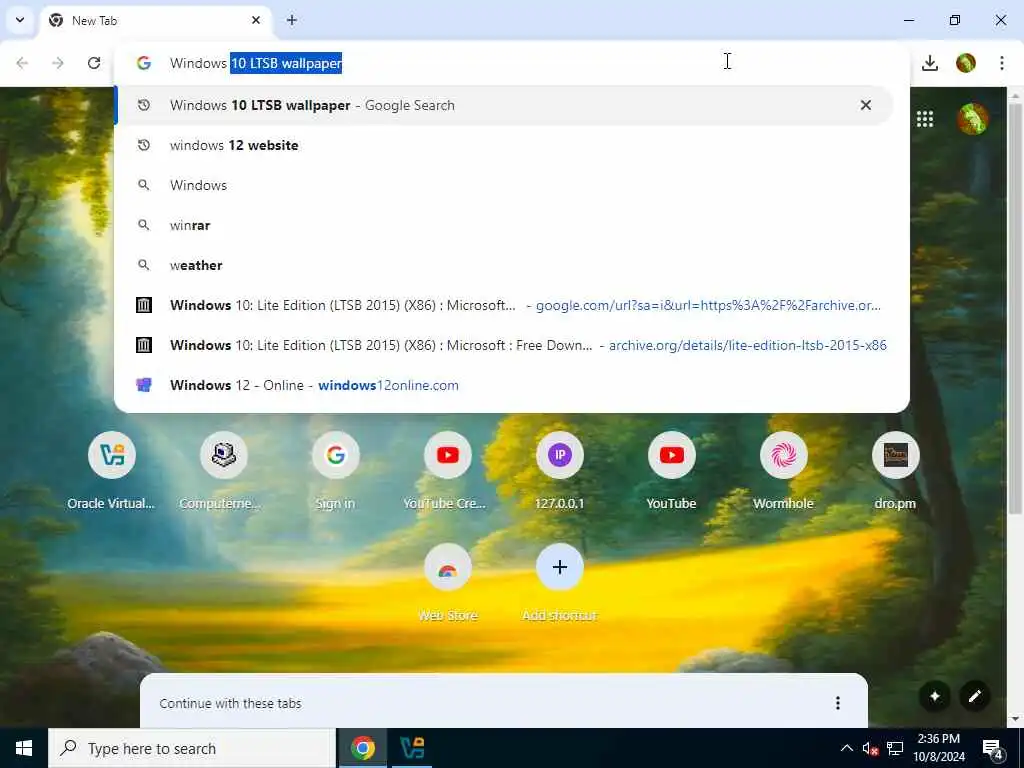
Task: Open the Google apps grid icon
Action: pos(925,119)
